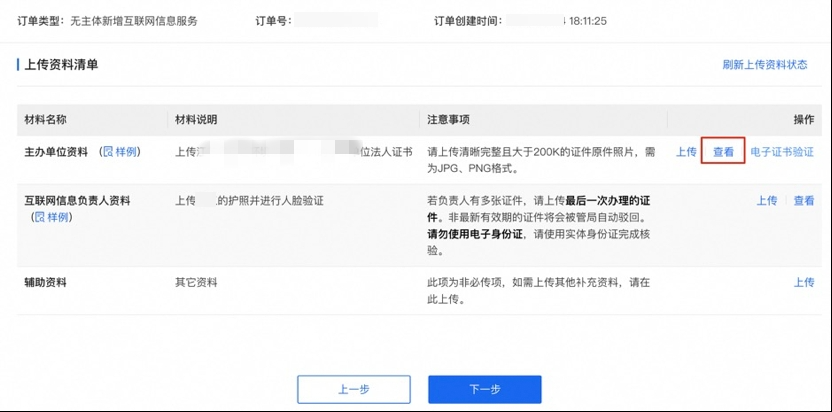Click the 订单号 label
Screen dimensions: 832x412
click(273, 21)
